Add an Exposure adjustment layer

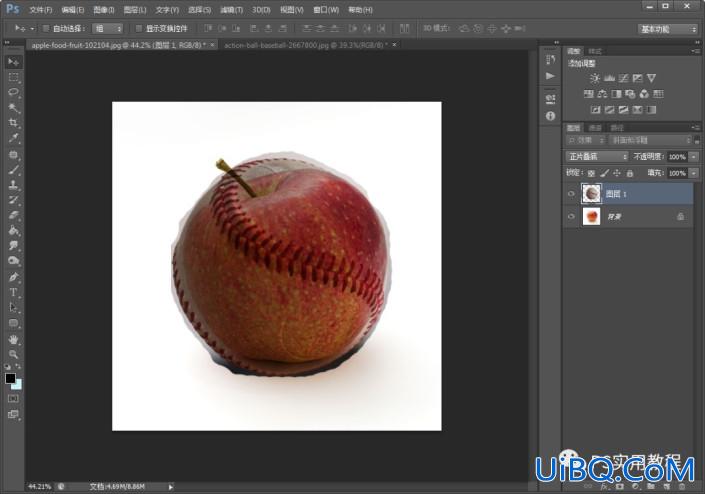(x=637, y=79)
